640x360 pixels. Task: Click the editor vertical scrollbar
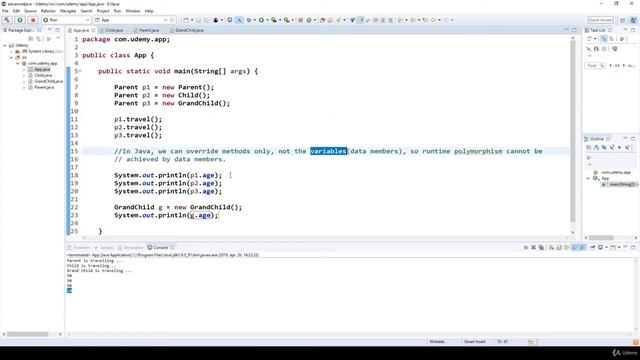[x=573, y=131]
